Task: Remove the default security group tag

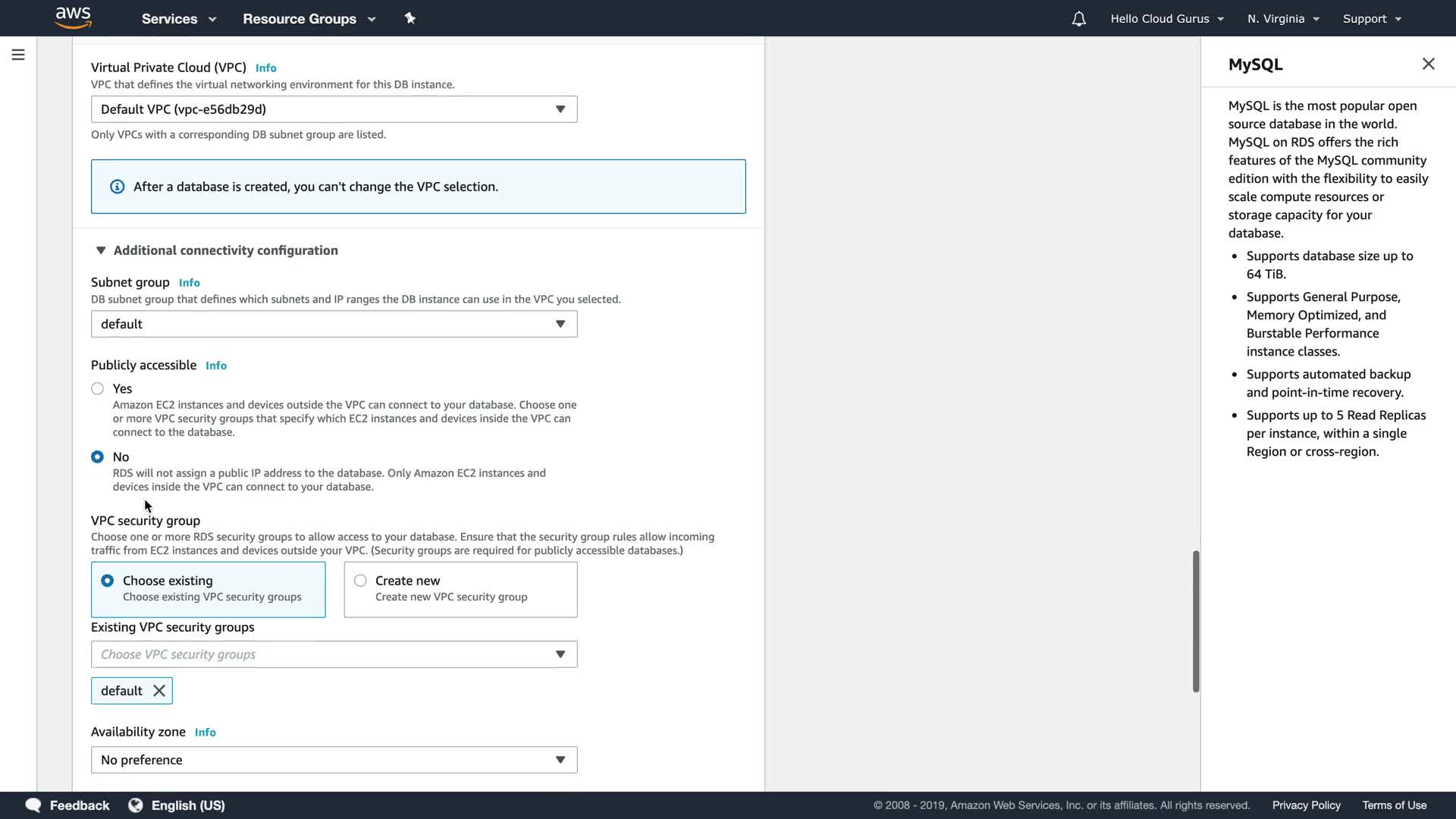Action: click(159, 691)
